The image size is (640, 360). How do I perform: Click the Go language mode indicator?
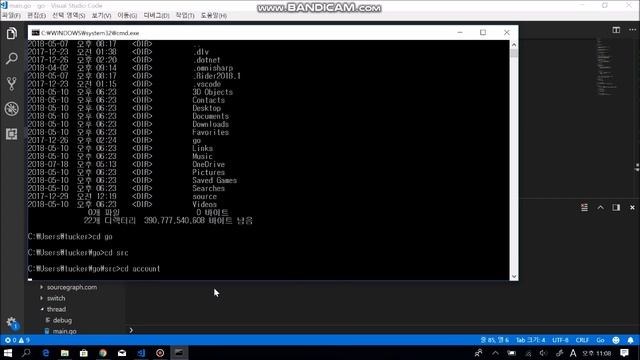pos(600,340)
